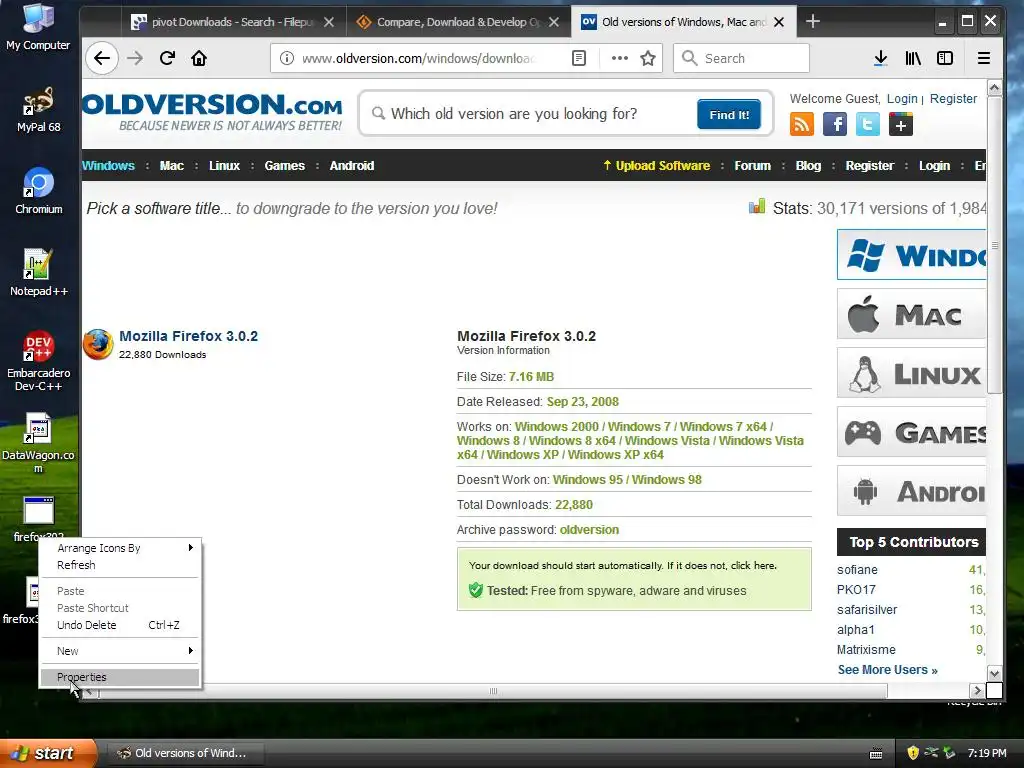Click the header Login link near Welcome Guest

(x=902, y=99)
